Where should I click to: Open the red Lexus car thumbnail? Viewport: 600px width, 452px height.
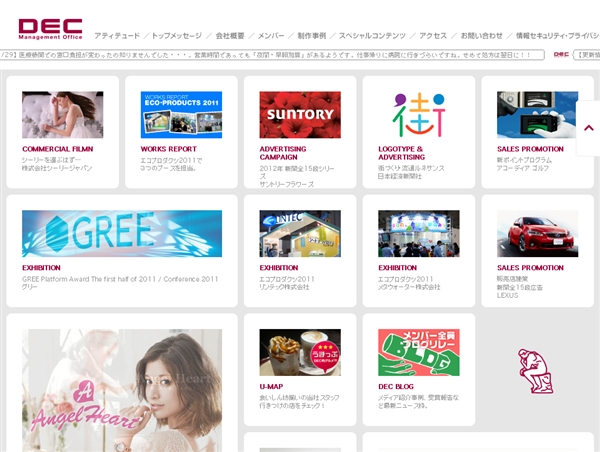537,233
